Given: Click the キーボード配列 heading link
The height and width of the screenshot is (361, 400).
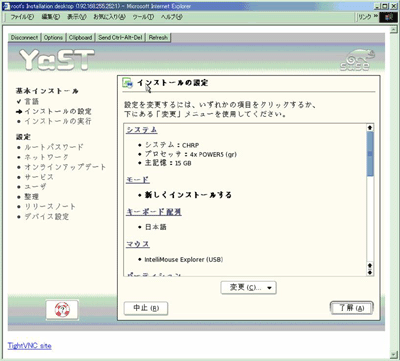Looking at the screenshot, I should pos(154,212).
